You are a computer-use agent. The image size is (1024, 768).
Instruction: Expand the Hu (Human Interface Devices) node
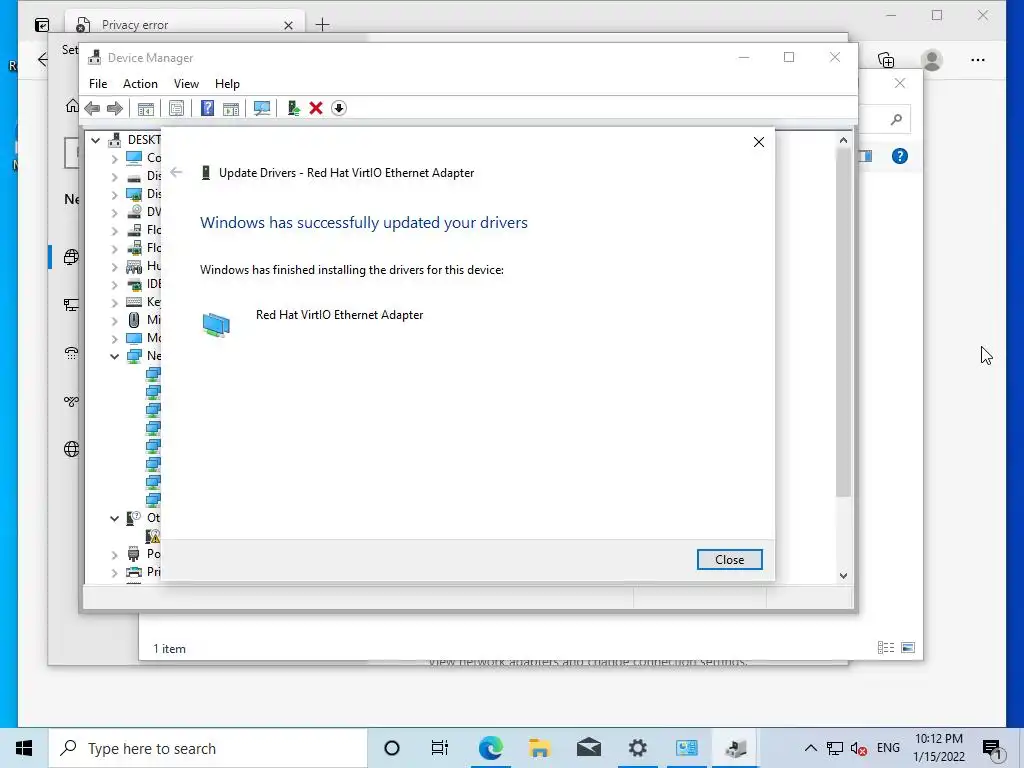114,266
